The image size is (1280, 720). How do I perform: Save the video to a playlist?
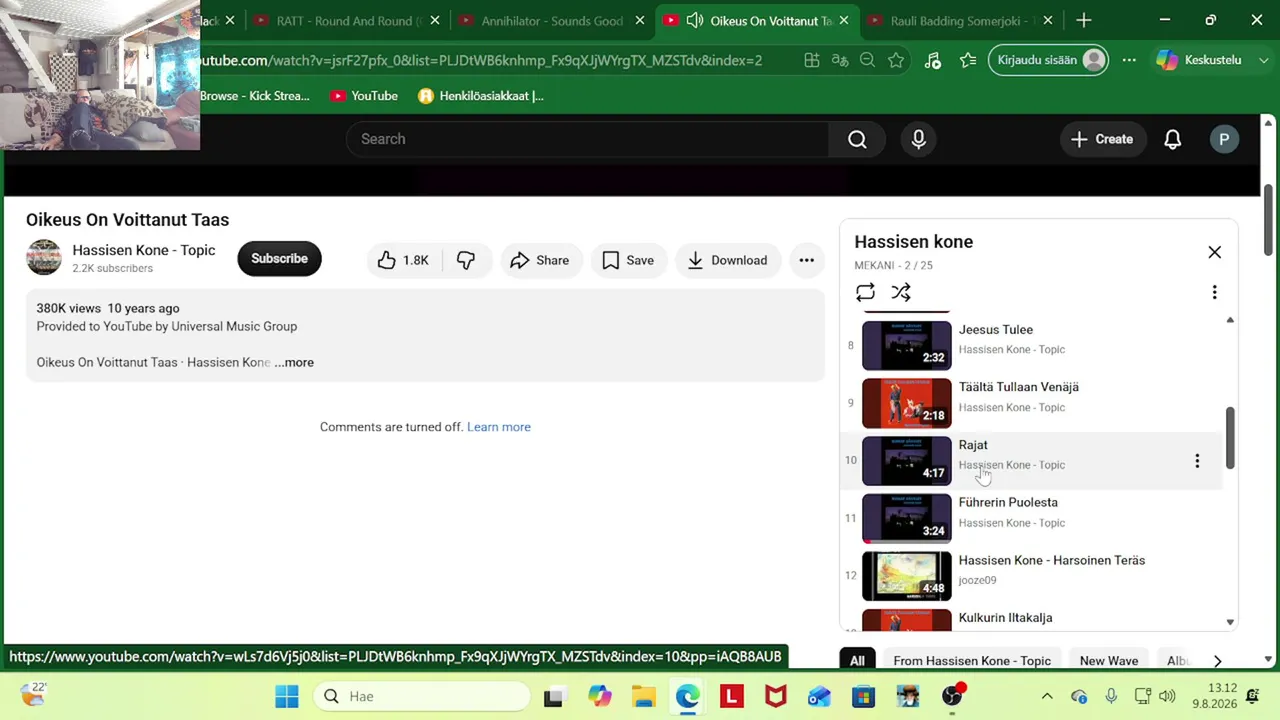click(629, 260)
